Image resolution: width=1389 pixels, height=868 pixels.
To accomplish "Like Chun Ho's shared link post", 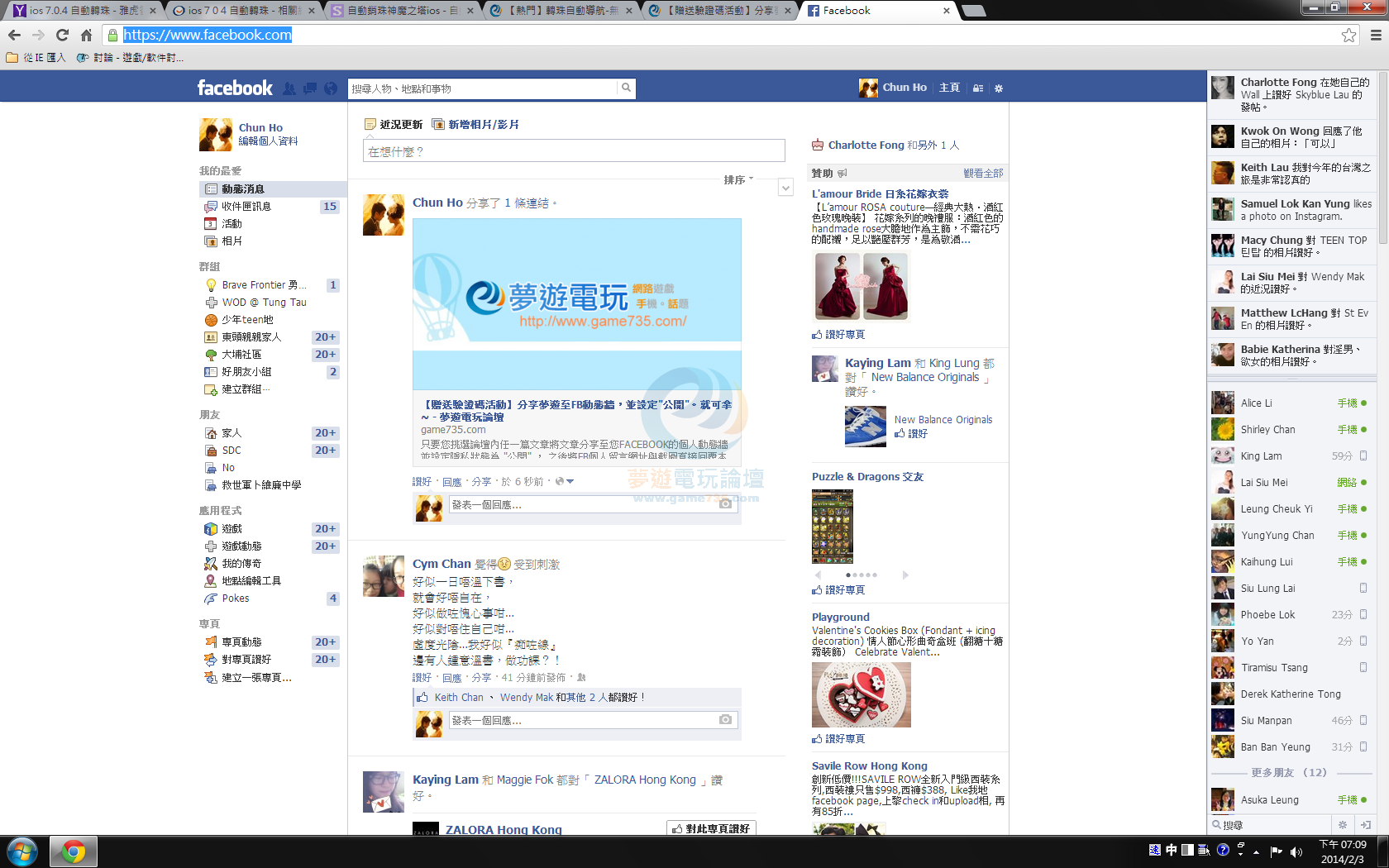I will point(421,480).
